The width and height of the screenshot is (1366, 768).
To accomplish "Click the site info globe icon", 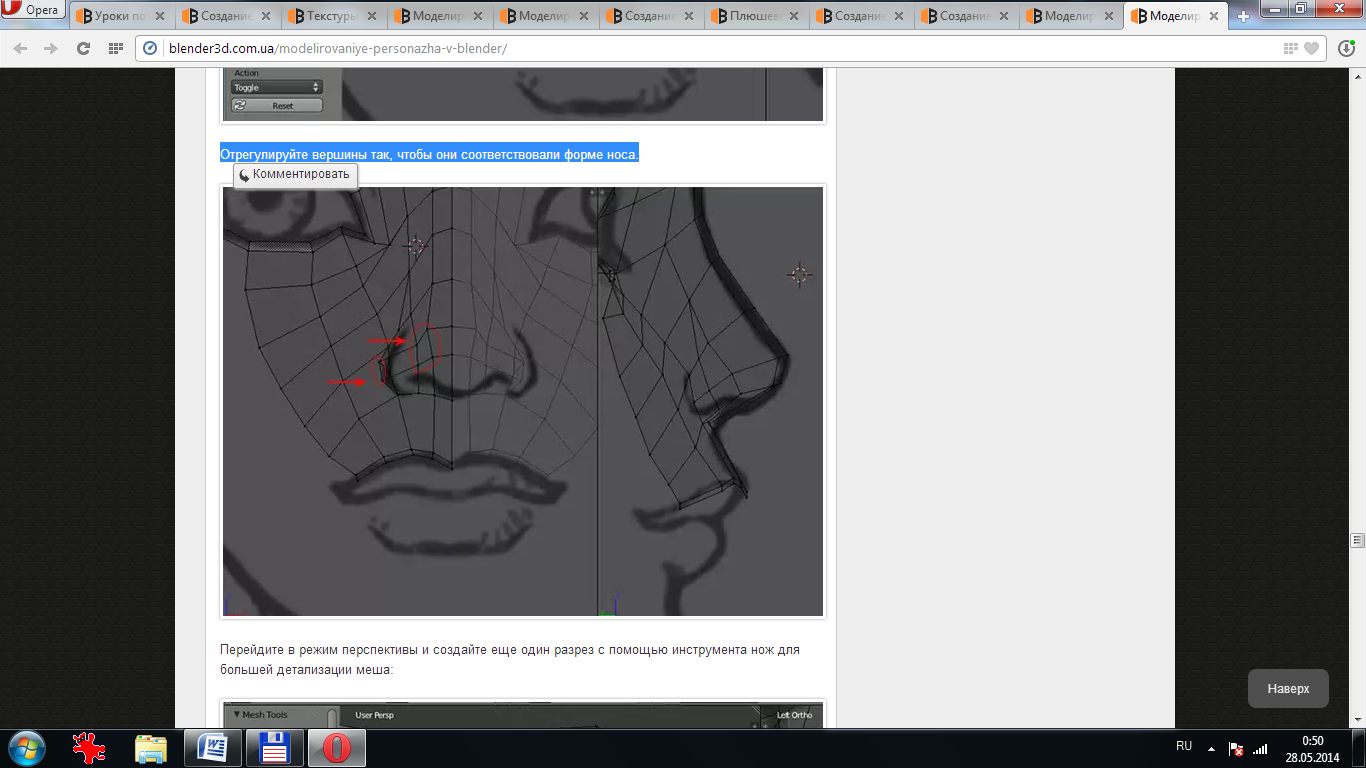I will click(151, 49).
